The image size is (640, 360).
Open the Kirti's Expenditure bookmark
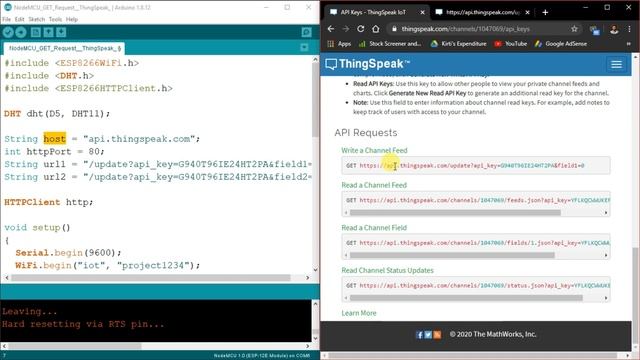click(459, 44)
